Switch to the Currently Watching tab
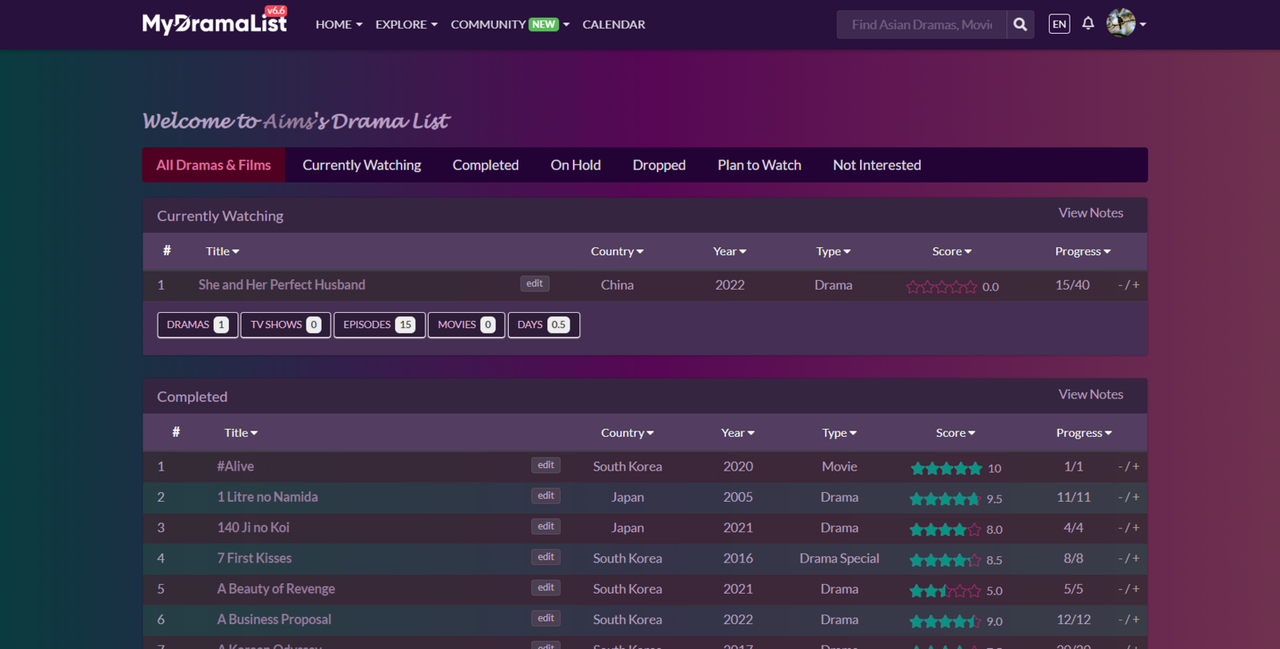The height and width of the screenshot is (649, 1280). coord(362,165)
